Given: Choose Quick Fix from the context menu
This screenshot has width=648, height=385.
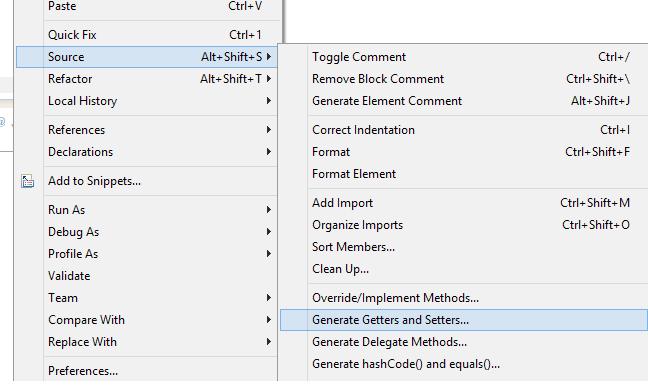Looking at the screenshot, I should tap(146, 35).
